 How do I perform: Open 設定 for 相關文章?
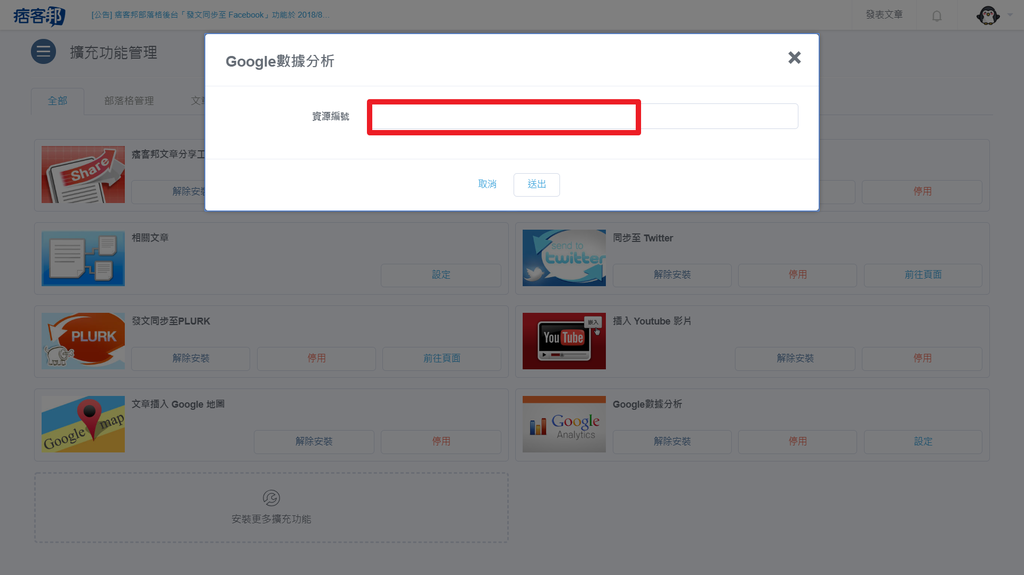pos(441,275)
